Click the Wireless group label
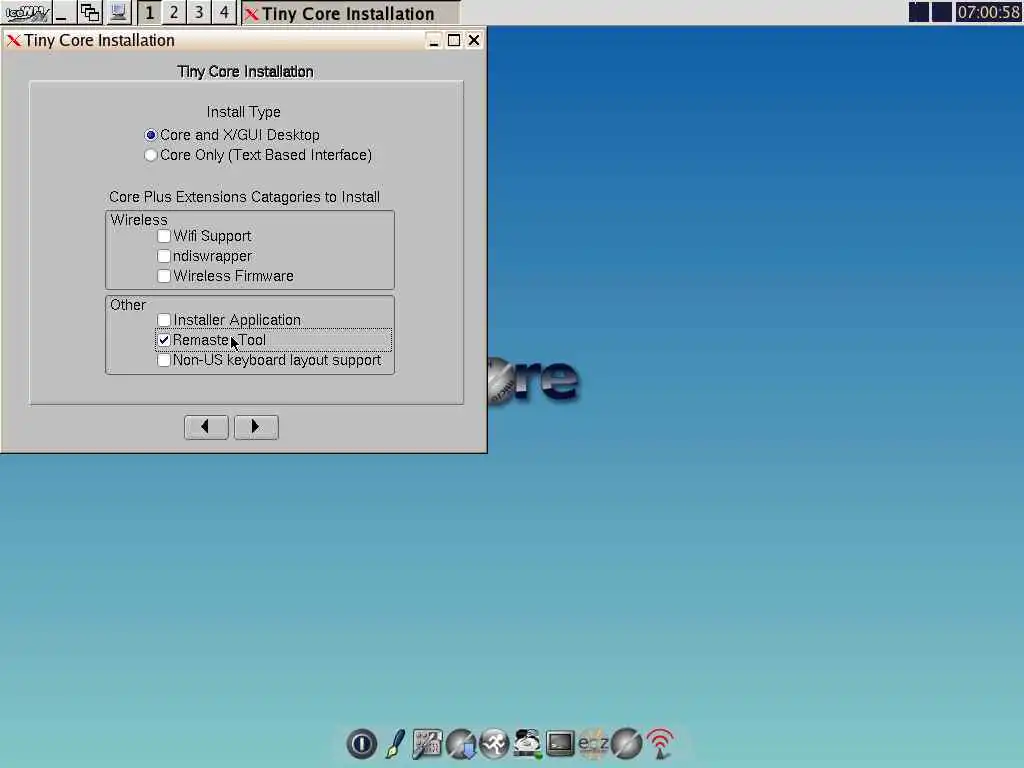This screenshot has width=1024, height=768. click(138, 220)
